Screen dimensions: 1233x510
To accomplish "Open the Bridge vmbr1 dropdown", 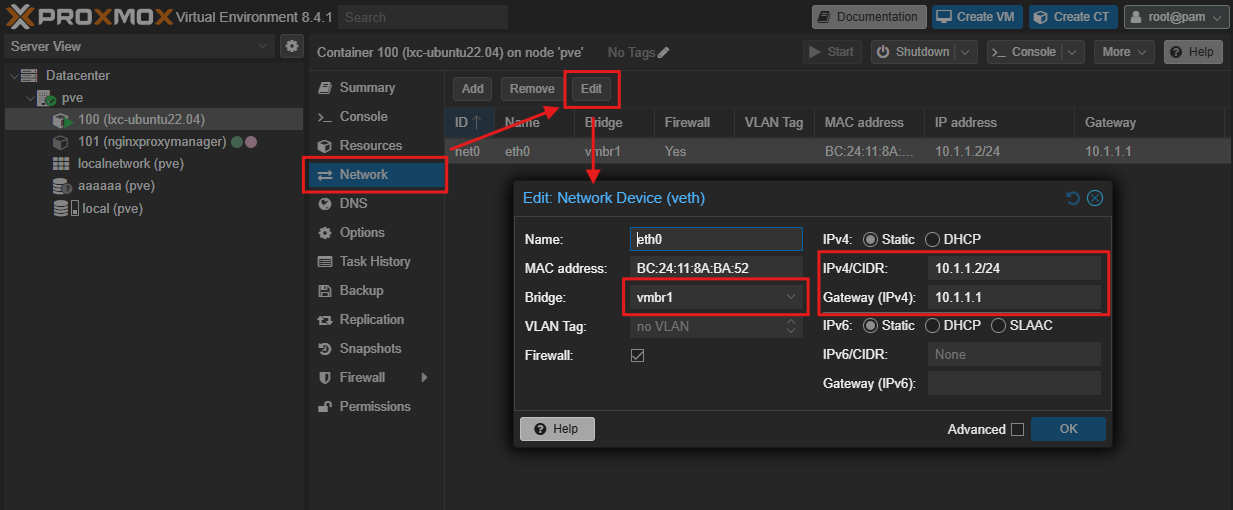I will [x=716, y=298].
